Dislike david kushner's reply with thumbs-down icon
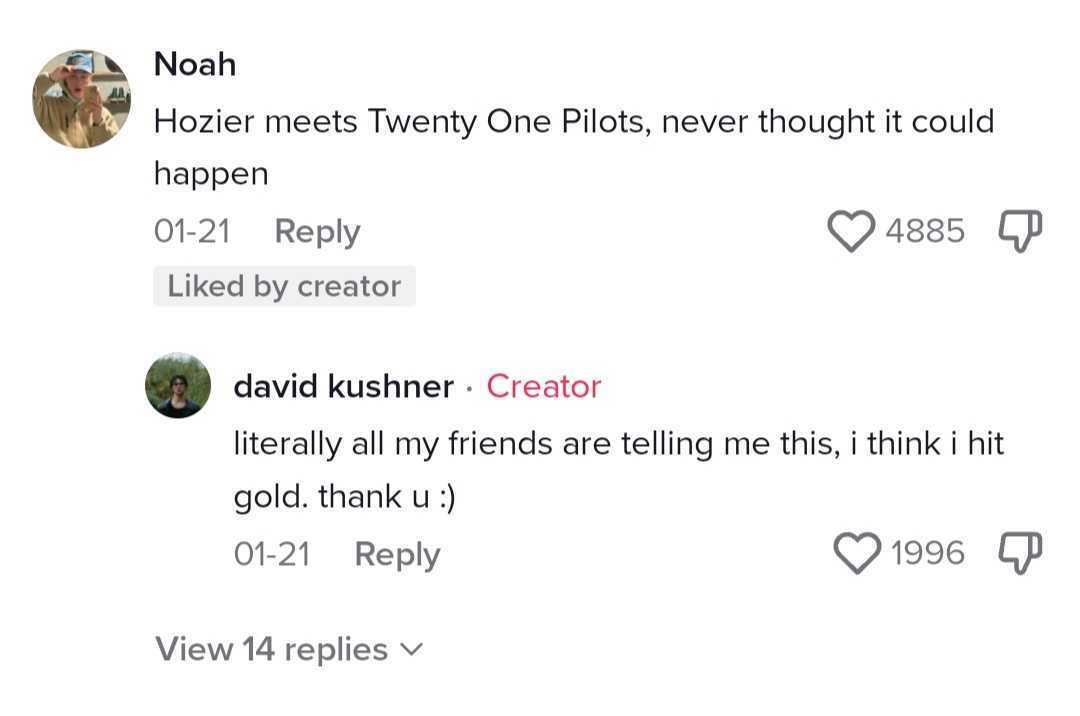Screen dimensions: 1080x716 (1020, 553)
